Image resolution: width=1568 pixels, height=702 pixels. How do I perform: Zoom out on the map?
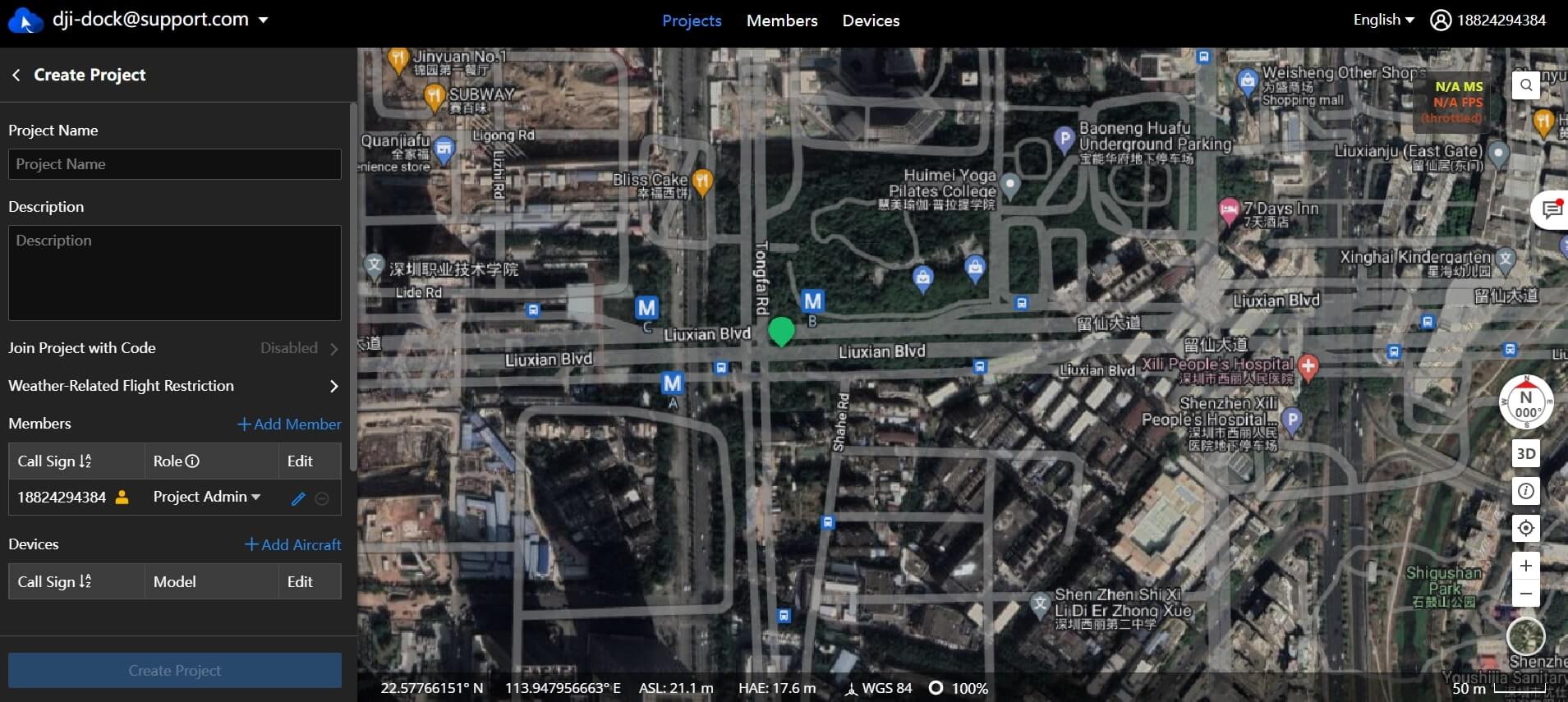pyautogui.click(x=1525, y=593)
